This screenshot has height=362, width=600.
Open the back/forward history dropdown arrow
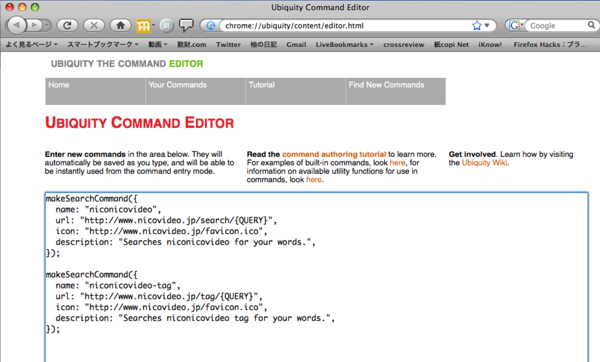coord(46,25)
